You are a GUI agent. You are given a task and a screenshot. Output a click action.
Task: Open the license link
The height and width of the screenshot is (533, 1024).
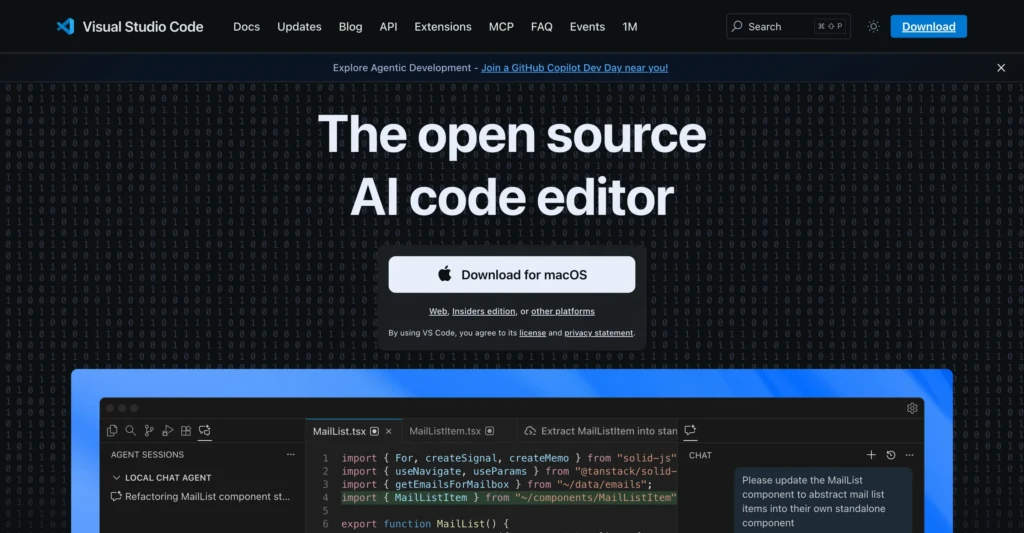(x=532, y=333)
